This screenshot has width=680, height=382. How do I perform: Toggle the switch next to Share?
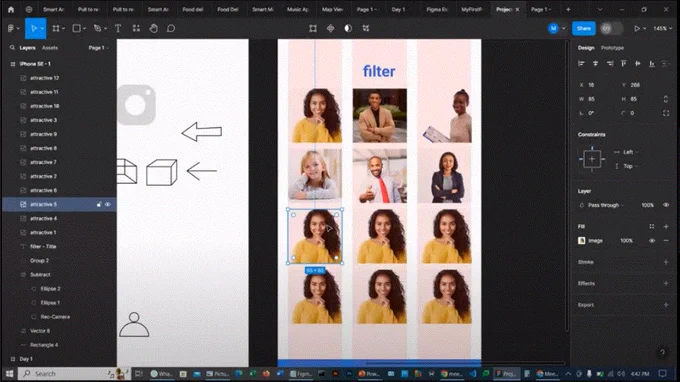coord(611,28)
